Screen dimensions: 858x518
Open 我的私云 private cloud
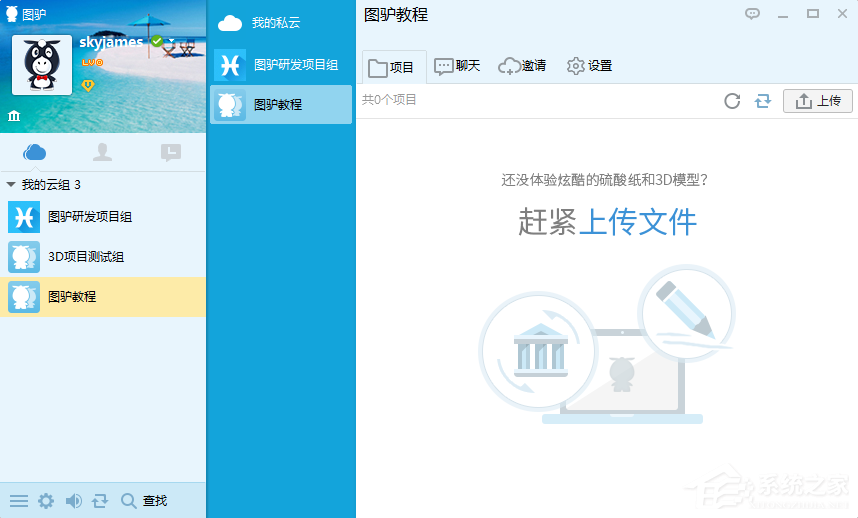(x=281, y=23)
